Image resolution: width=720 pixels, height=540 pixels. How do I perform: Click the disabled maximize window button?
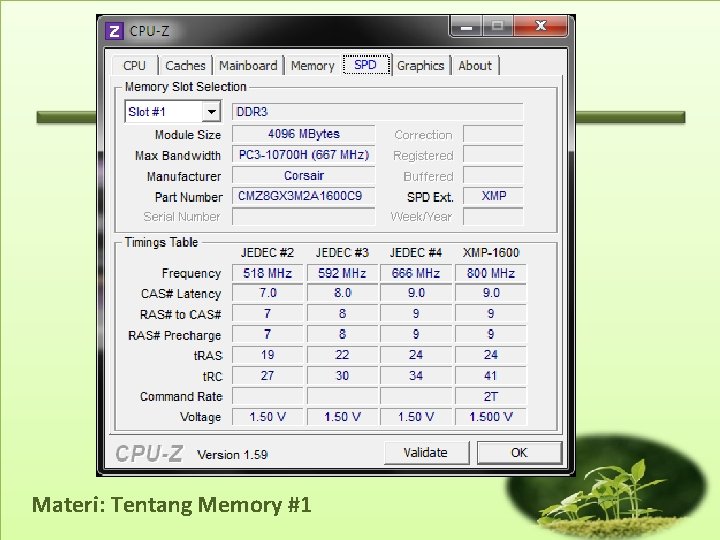pos(497,26)
